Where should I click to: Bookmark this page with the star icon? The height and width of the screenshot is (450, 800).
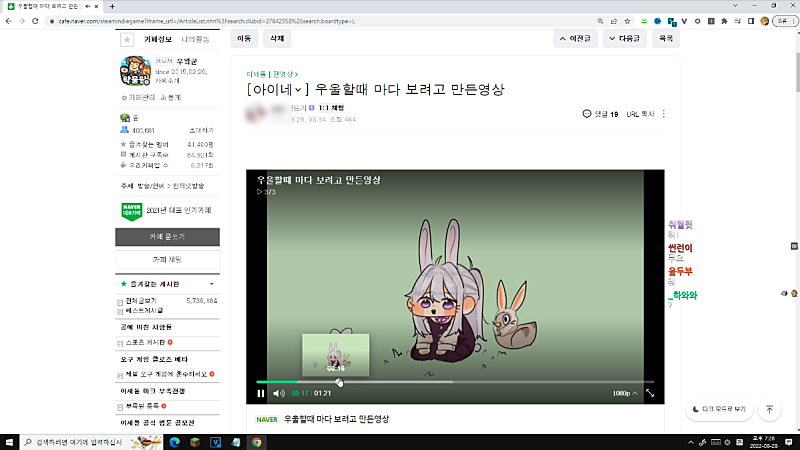[x=628, y=21]
